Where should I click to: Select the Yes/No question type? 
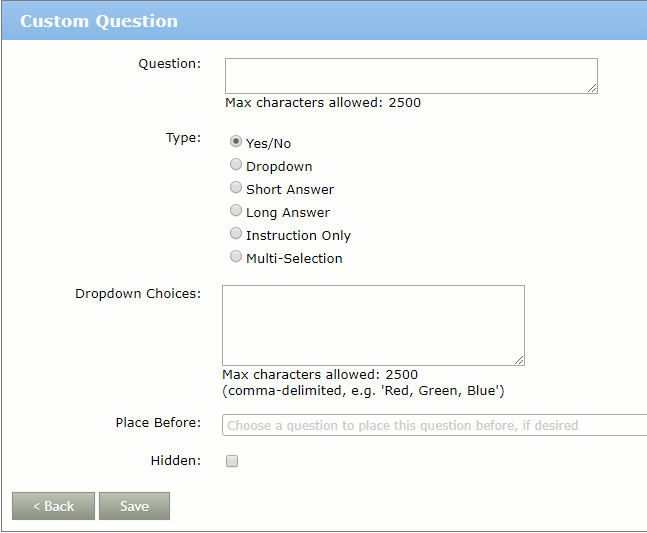[236, 142]
